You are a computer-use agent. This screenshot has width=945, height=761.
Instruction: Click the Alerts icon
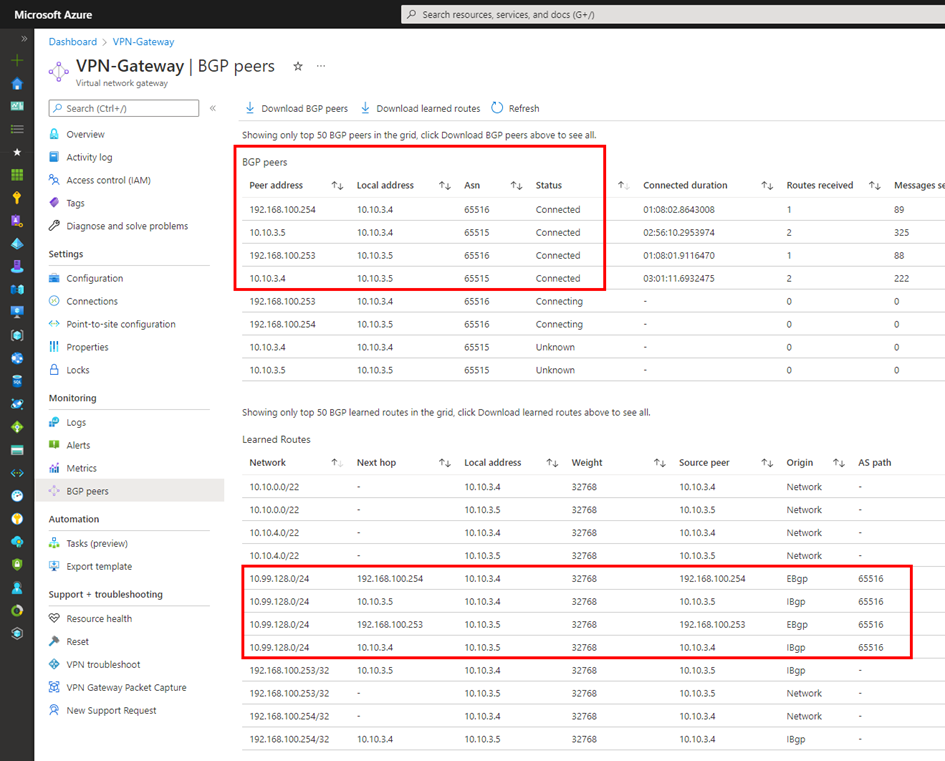coord(54,445)
